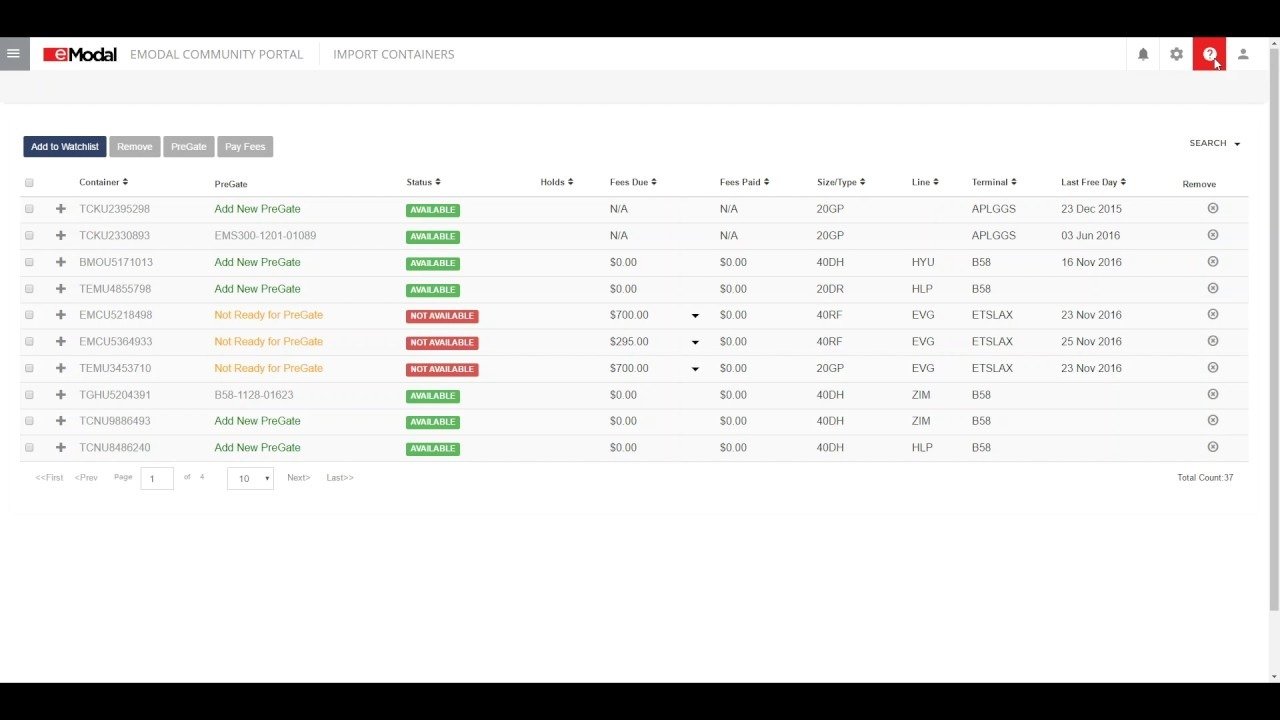This screenshot has width=1280, height=720.
Task: Go to EMODAL COMMUNITY PORTAL
Action: 216,54
